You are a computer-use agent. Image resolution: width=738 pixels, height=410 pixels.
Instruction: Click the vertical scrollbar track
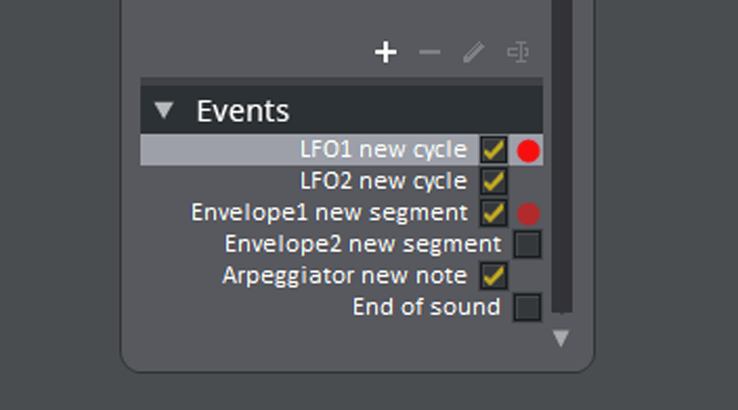[562, 155]
